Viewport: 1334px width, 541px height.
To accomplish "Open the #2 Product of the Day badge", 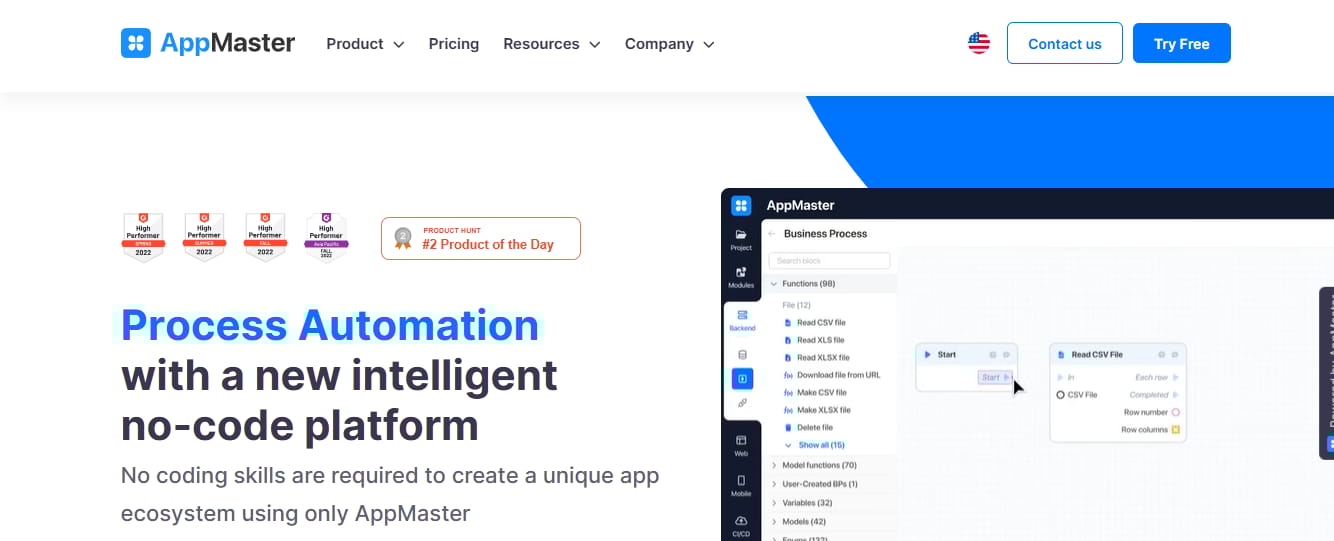I will pyautogui.click(x=481, y=238).
